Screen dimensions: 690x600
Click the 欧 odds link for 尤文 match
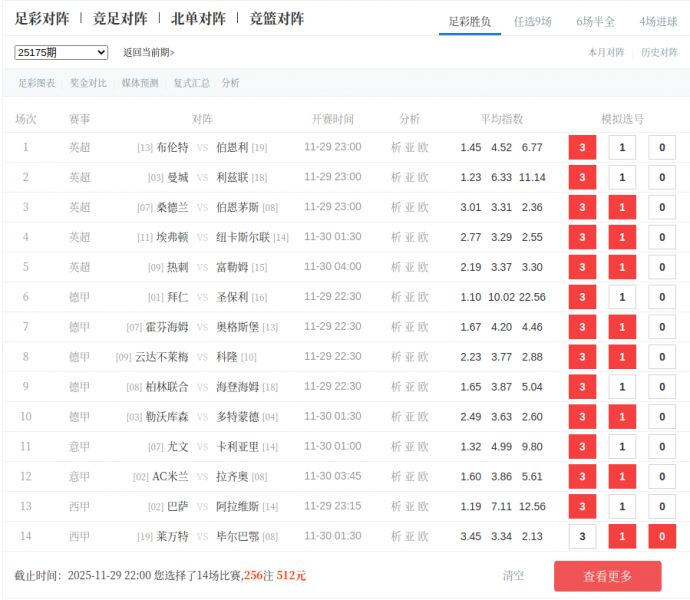click(x=423, y=447)
